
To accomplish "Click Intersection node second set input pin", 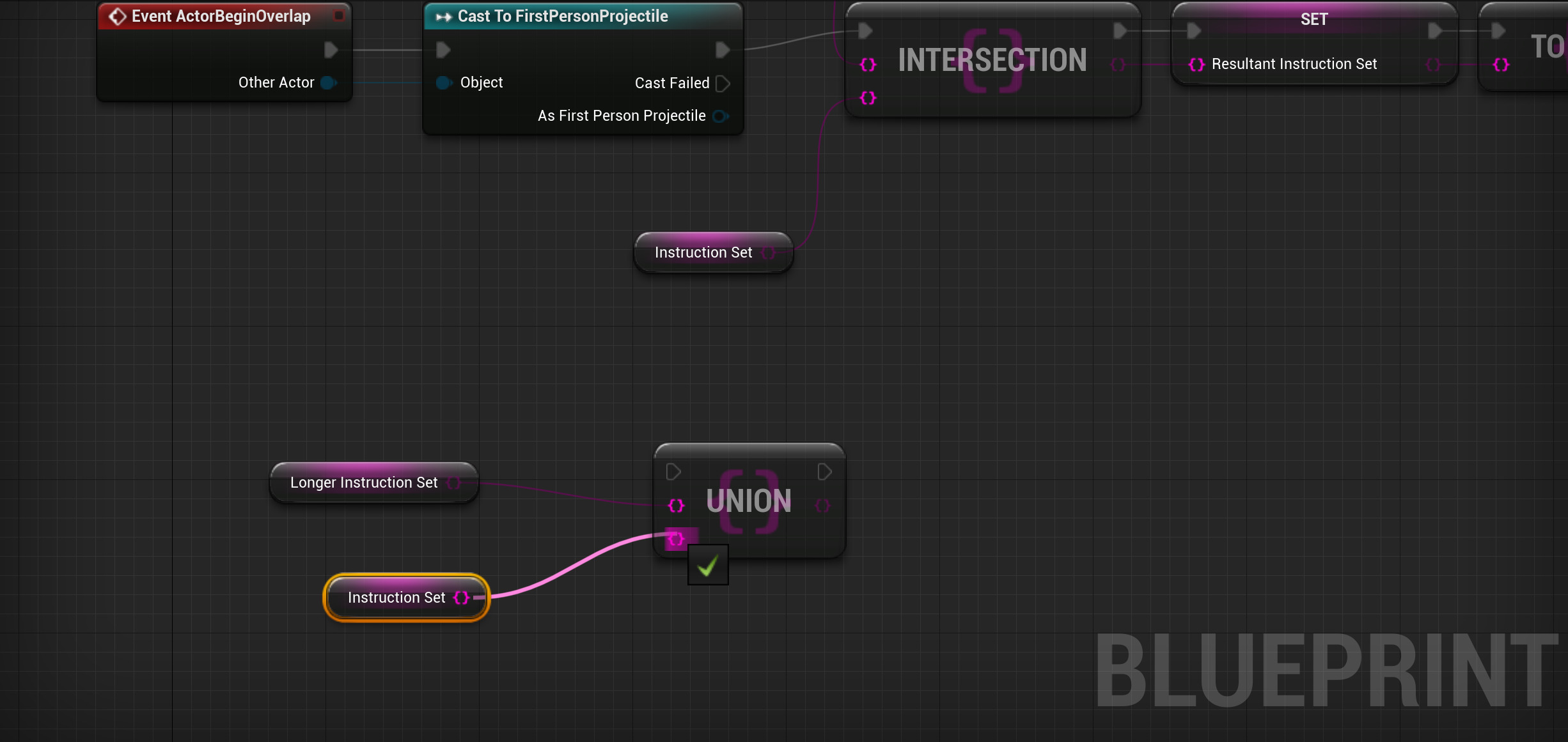I will [868, 98].
